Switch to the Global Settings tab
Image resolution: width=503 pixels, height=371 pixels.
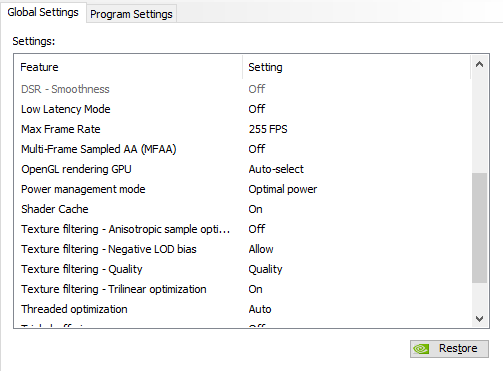coord(43,12)
